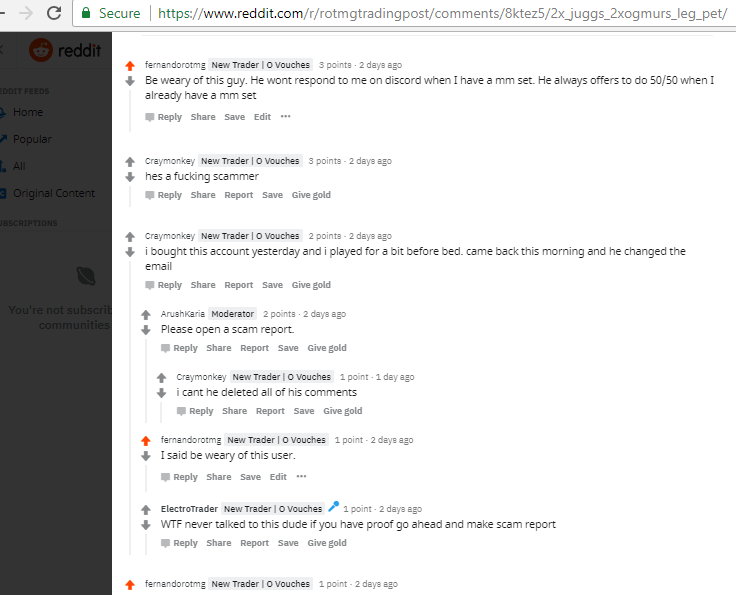The image size is (736, 595).
Task: Upvote ElectroTrader's 'WTF never talked' comment
Action: point(146,510)
